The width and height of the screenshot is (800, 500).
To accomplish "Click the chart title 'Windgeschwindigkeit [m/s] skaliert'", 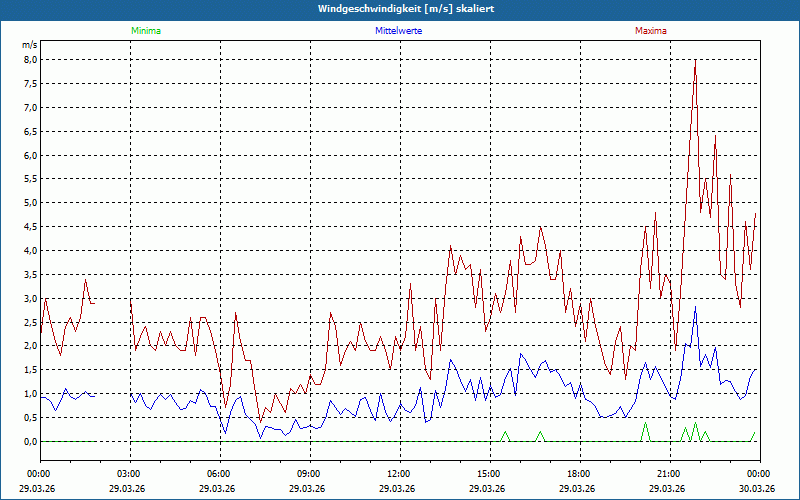I will [406, 9].
